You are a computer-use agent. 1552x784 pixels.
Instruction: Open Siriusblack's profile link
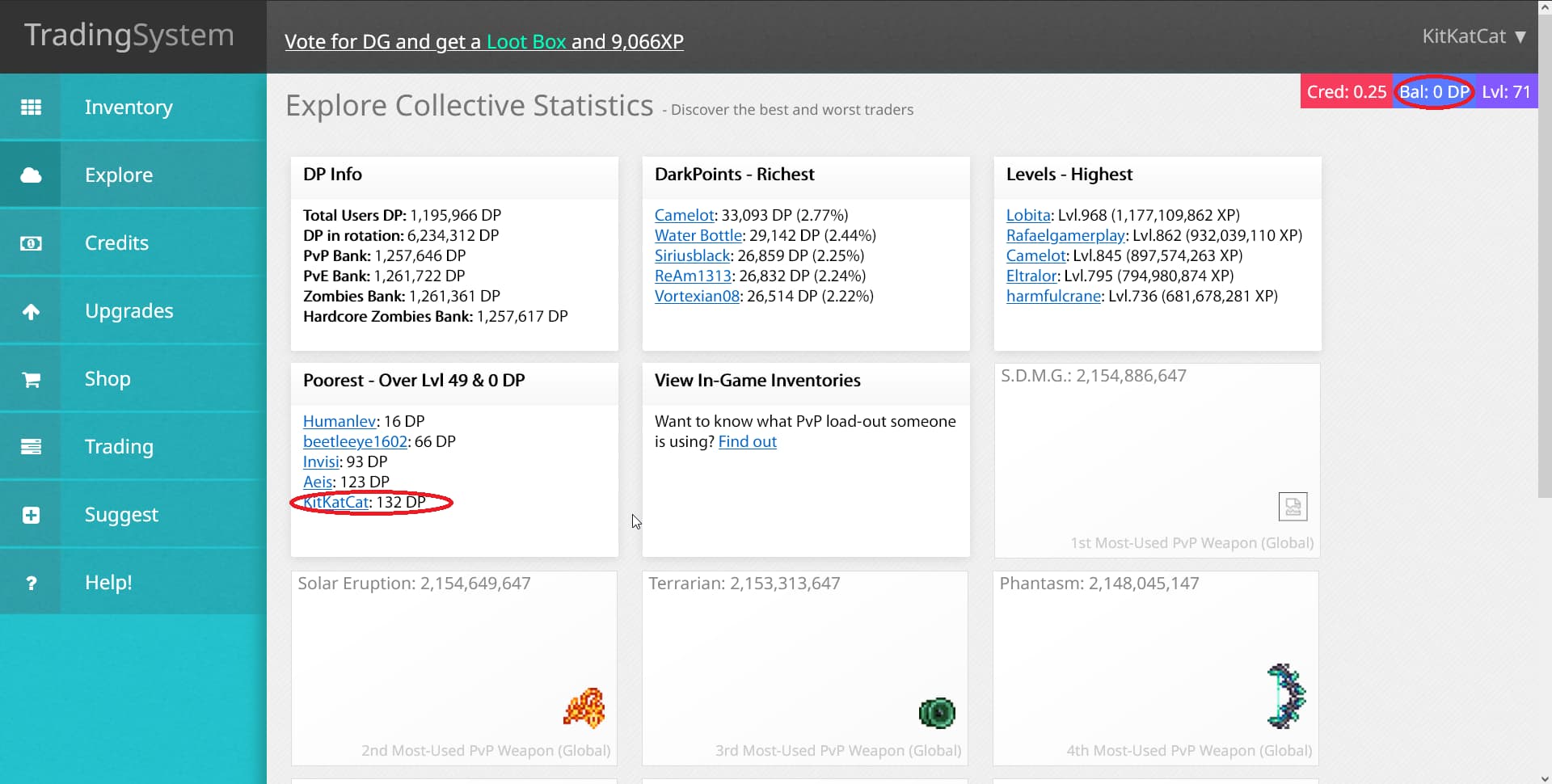[693, 255]
